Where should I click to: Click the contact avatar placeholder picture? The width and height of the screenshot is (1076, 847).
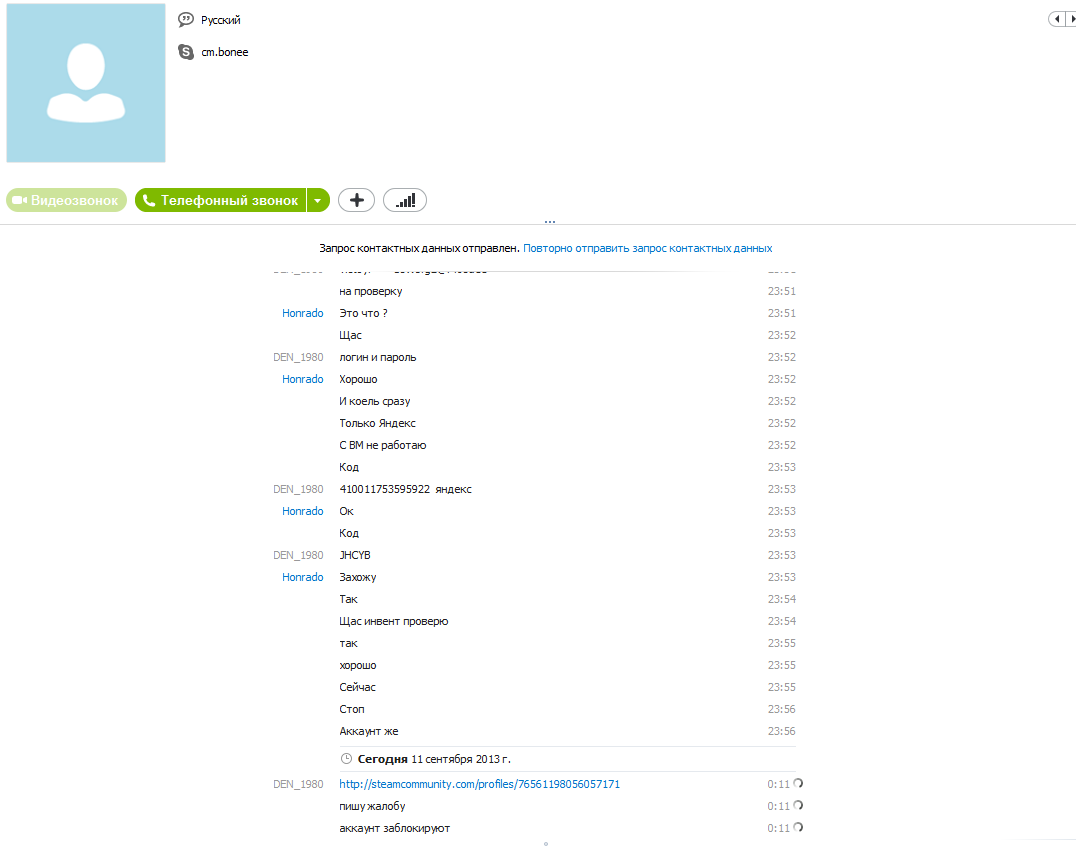pyautogui.click(x=86, y=83)
